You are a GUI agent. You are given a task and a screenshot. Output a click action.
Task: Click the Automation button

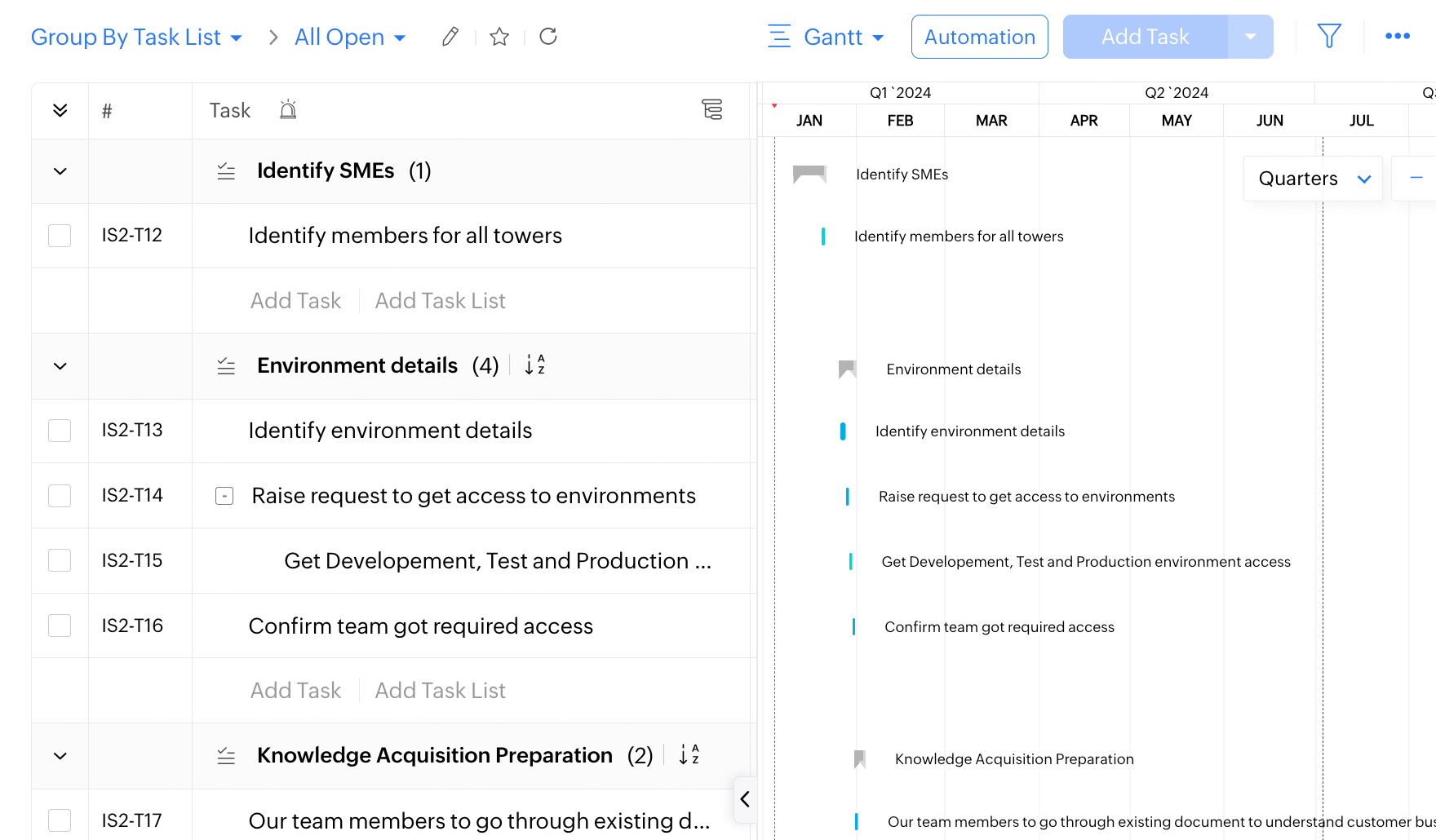pyautogui.click(x=979, y=38)
